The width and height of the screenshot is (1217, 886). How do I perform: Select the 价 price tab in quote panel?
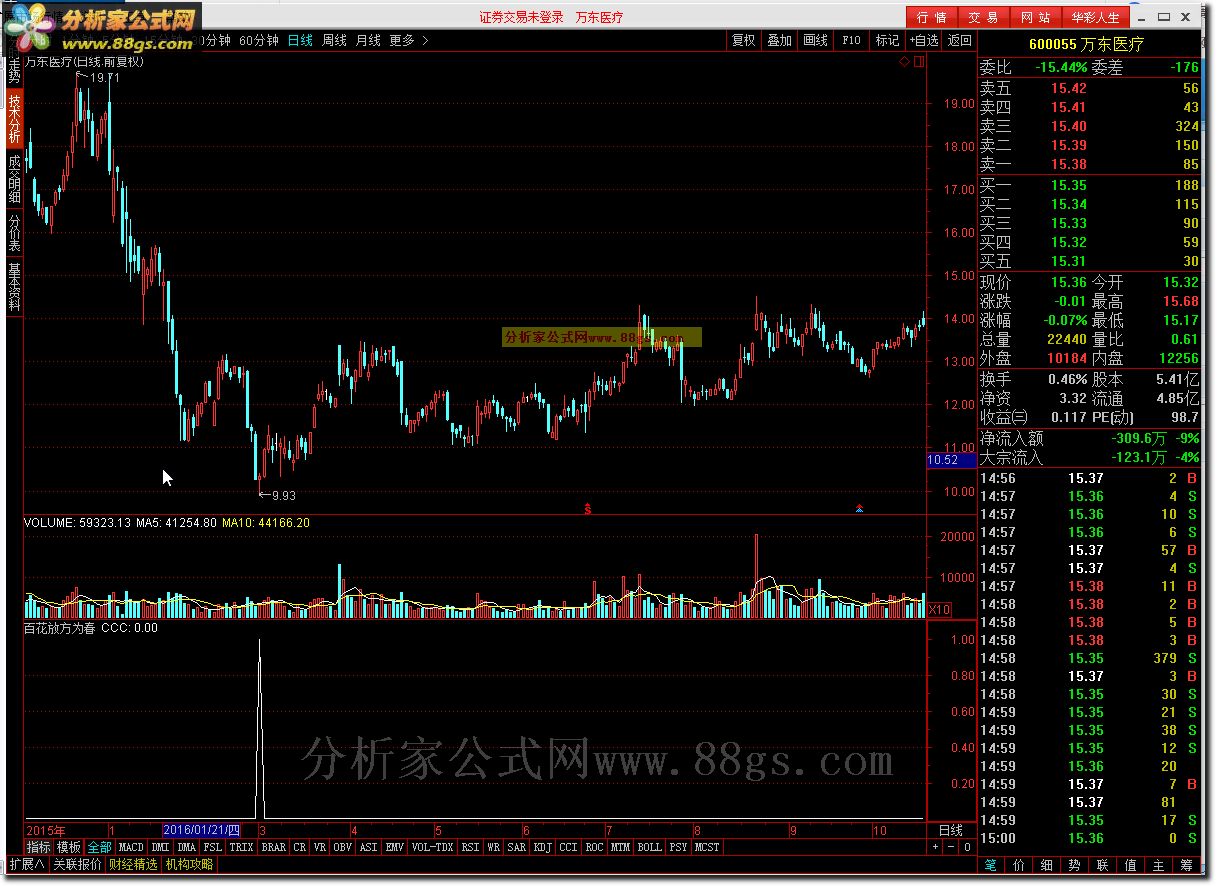pyautogui.click(x=1018, y=864)
